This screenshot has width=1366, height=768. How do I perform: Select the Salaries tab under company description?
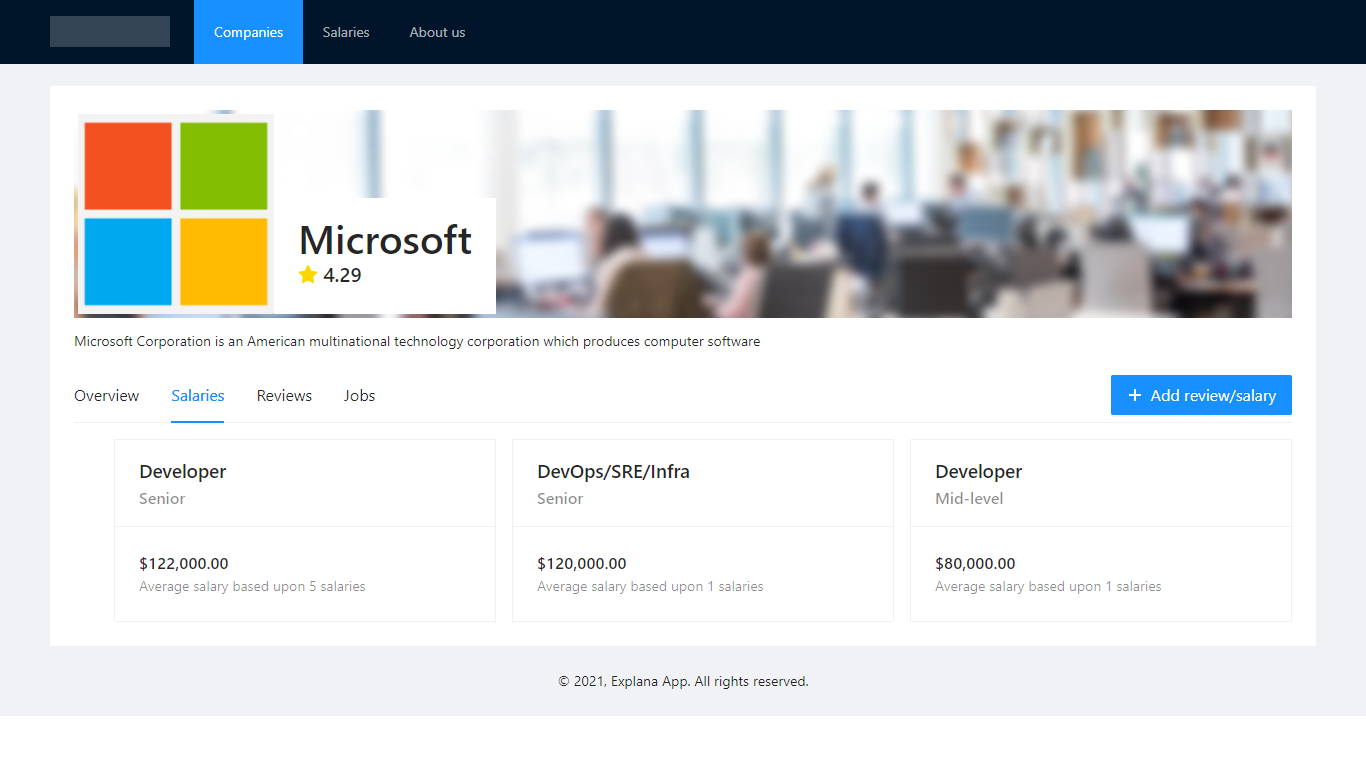pyautogui.click(x=198, y=396)
